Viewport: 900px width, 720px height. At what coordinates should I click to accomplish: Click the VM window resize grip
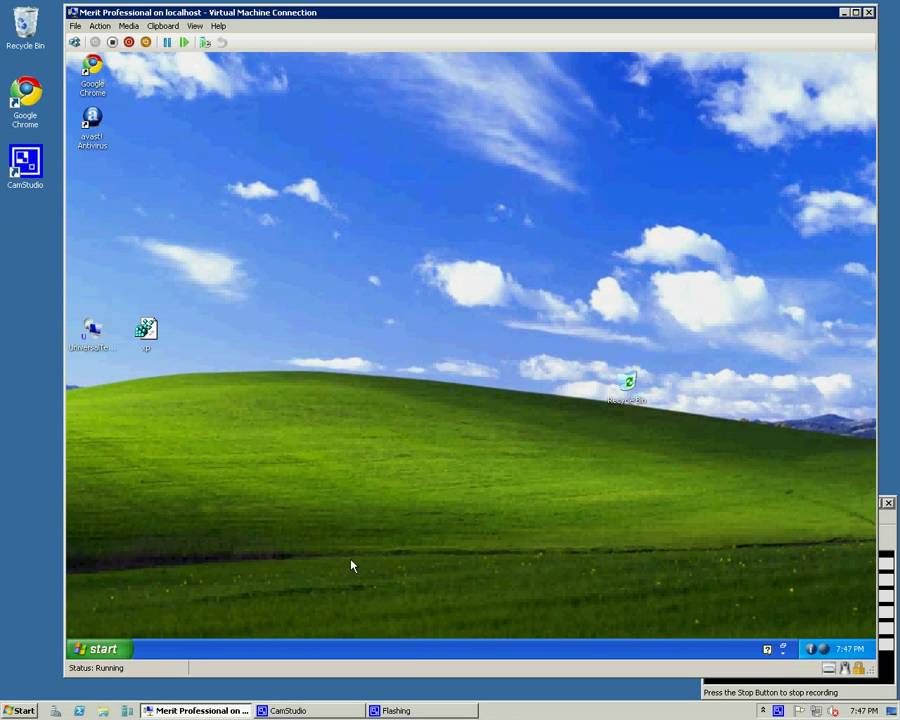tap(871, 669)
